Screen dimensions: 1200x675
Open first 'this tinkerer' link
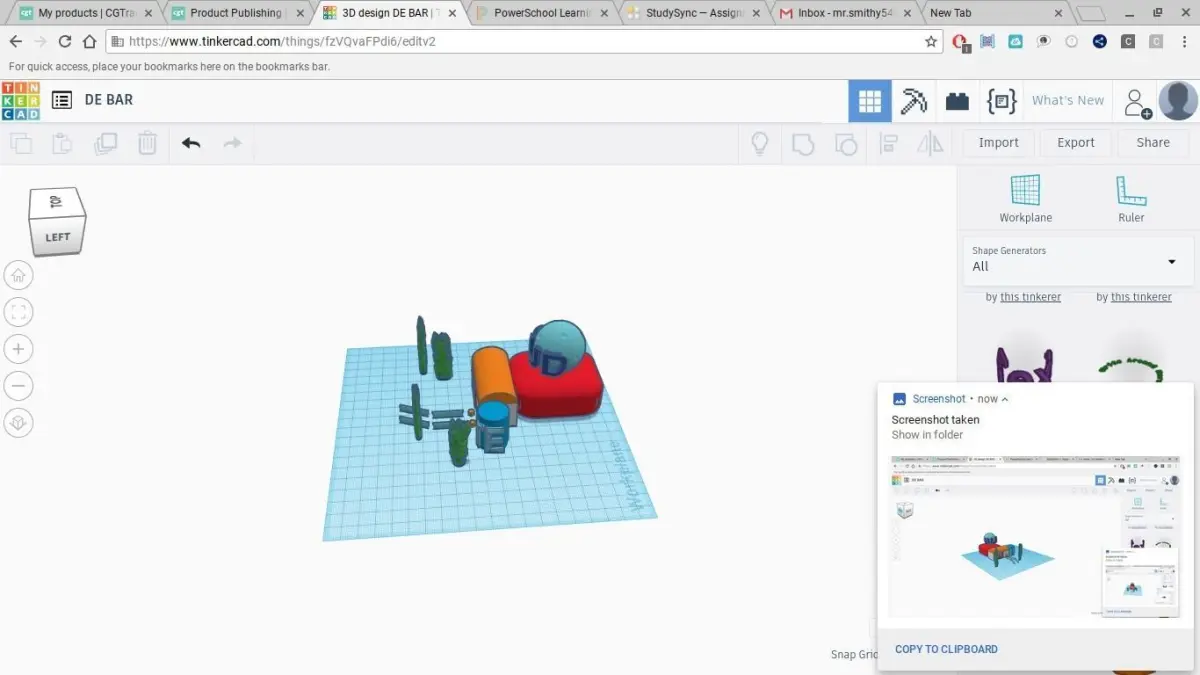1031,297
